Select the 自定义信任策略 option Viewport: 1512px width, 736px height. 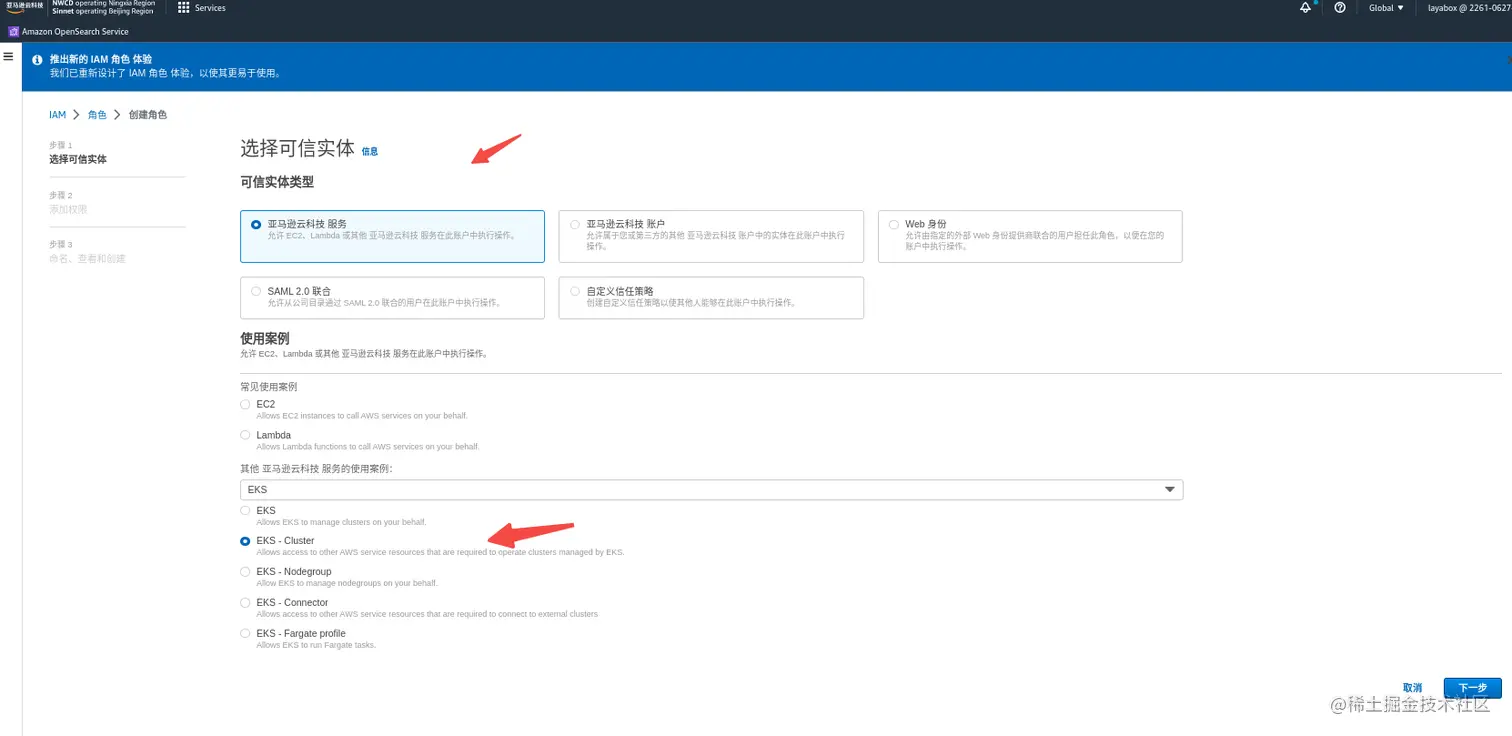coord(711,298)
